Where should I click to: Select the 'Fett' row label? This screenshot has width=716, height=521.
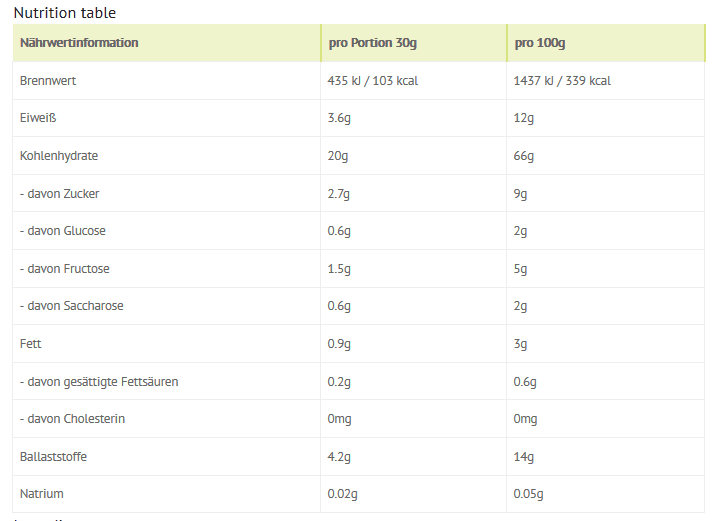pyautogui.click(x=31, y=343)
